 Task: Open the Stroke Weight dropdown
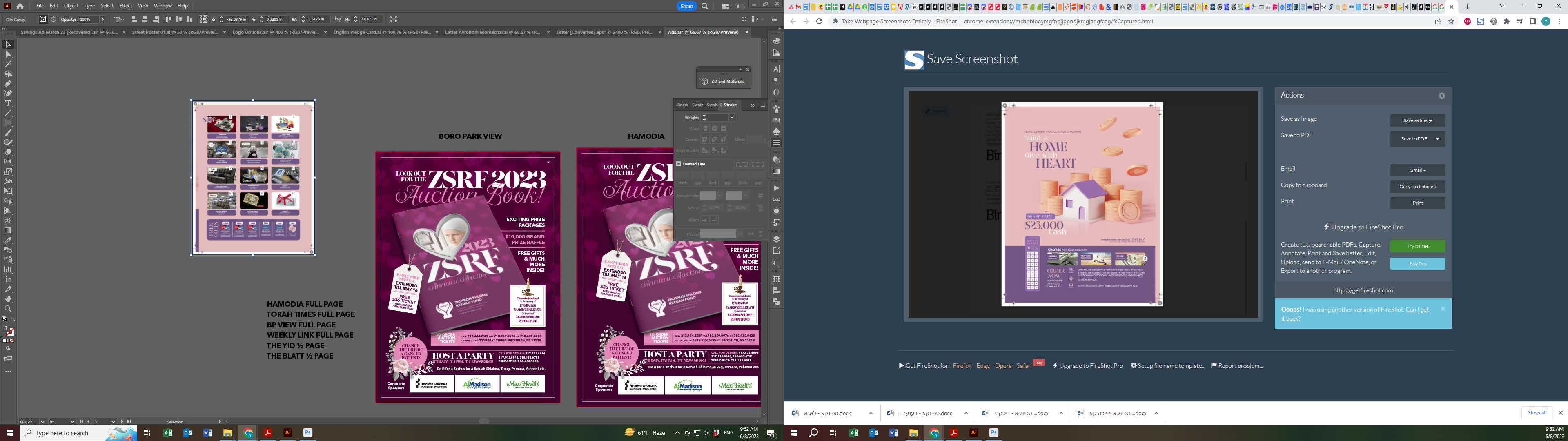point(732,118)
